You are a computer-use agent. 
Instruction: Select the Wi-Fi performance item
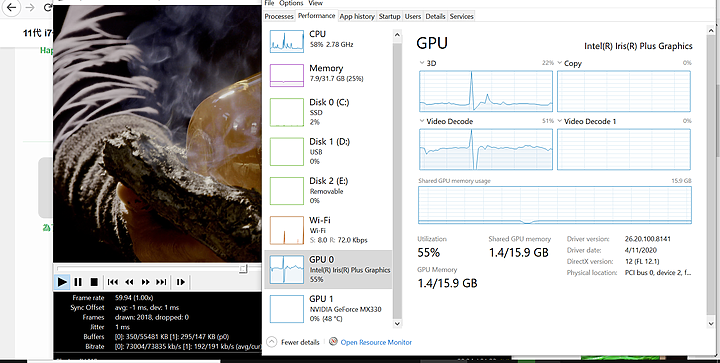(328, 230)
